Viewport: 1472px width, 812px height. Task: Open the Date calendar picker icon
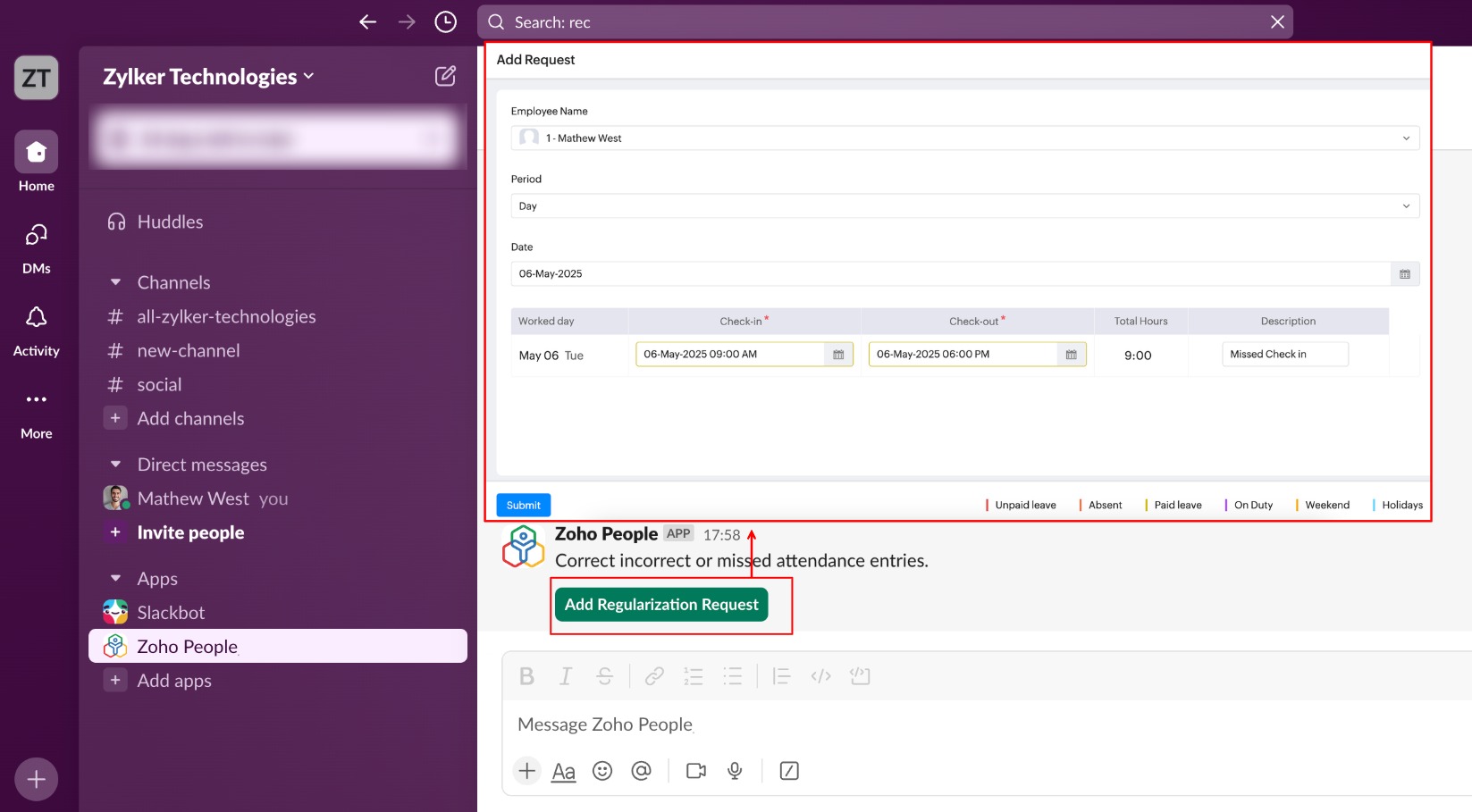pyautogui.click(x=1405, y=274)
